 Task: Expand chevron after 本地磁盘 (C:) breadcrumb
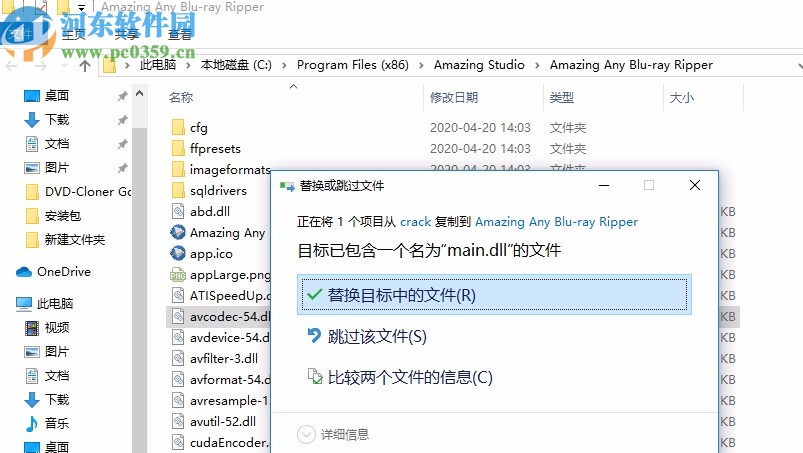click(284, 66)
